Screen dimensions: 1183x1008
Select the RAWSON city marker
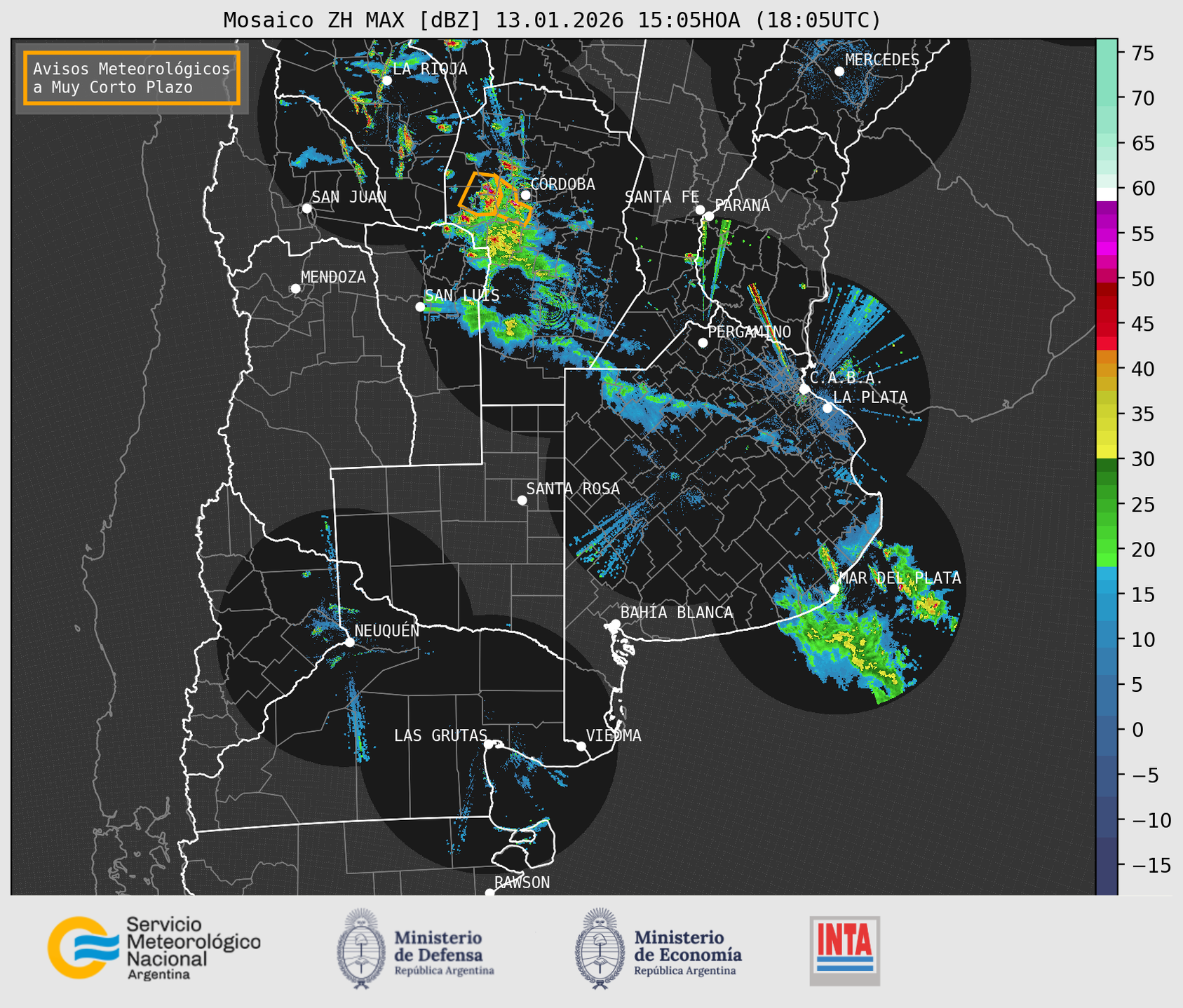tap(489, 892)
